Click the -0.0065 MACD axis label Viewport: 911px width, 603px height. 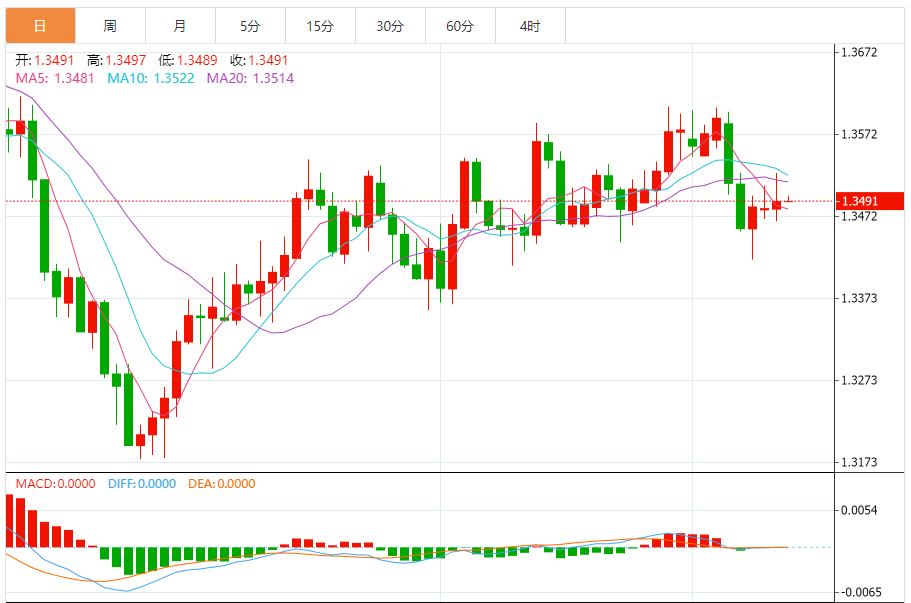click(860, 592)
